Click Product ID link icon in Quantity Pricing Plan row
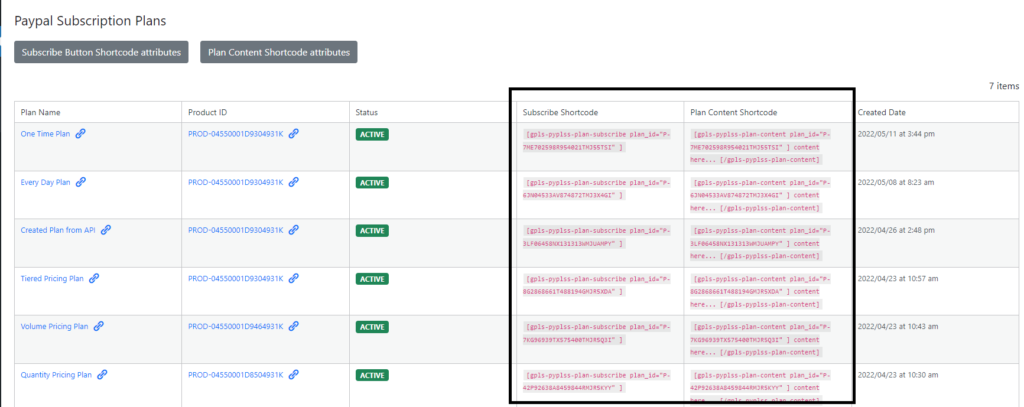Viewport: 1024px width, 407px height. pos(294,375)
